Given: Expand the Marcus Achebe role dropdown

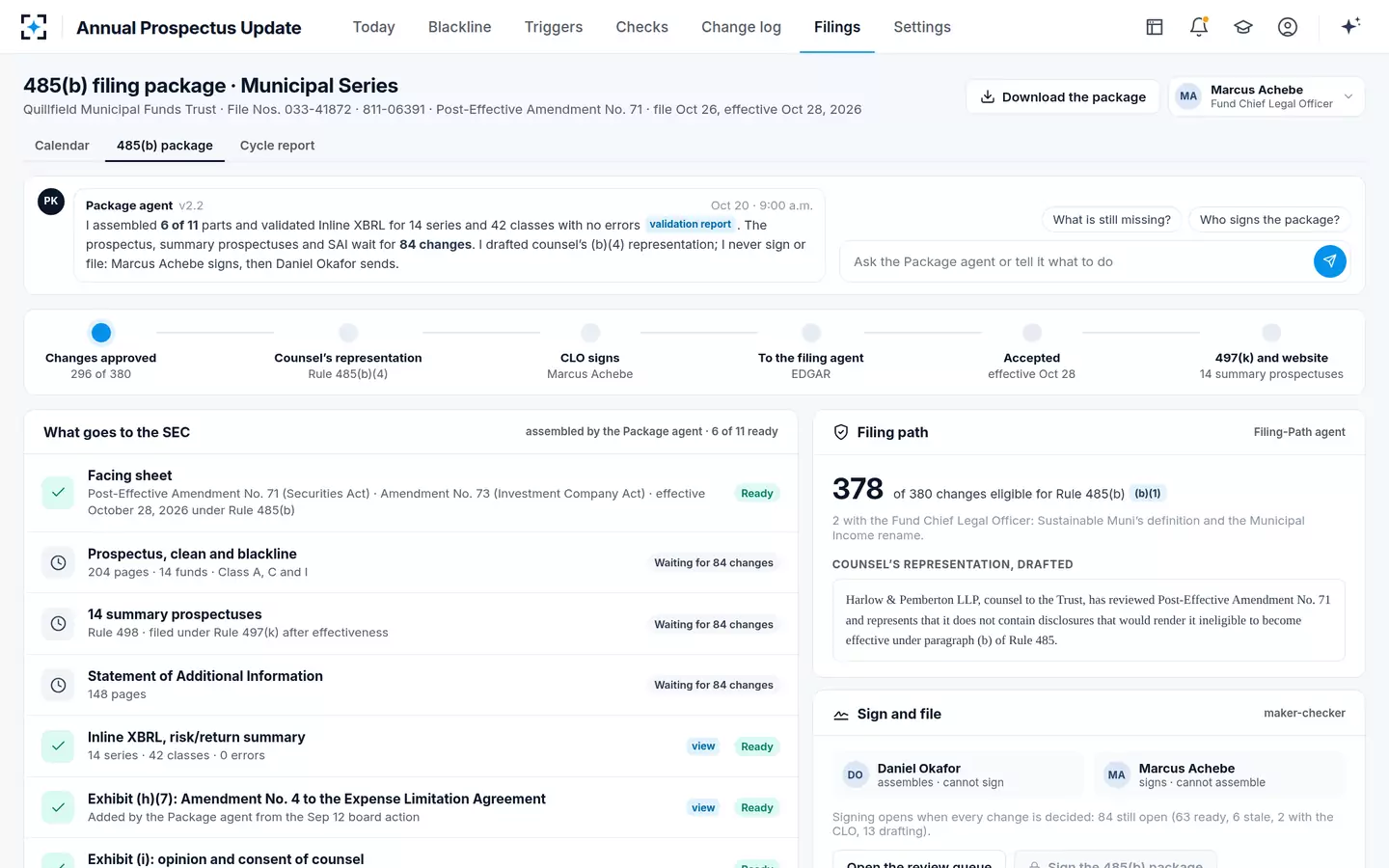Looking at the screenshot, I should tap(1266, 96).
